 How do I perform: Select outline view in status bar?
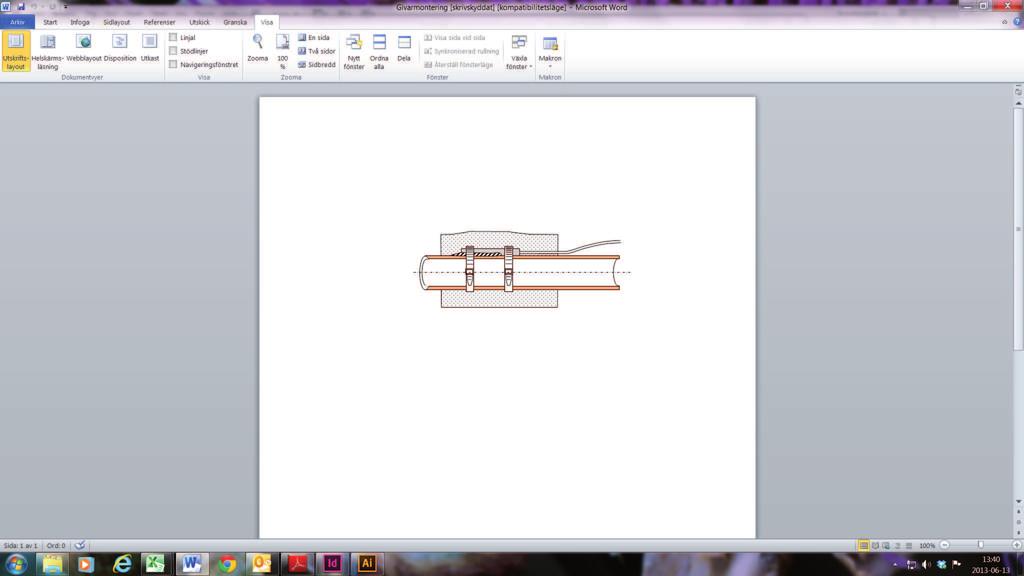coord(897,545)
